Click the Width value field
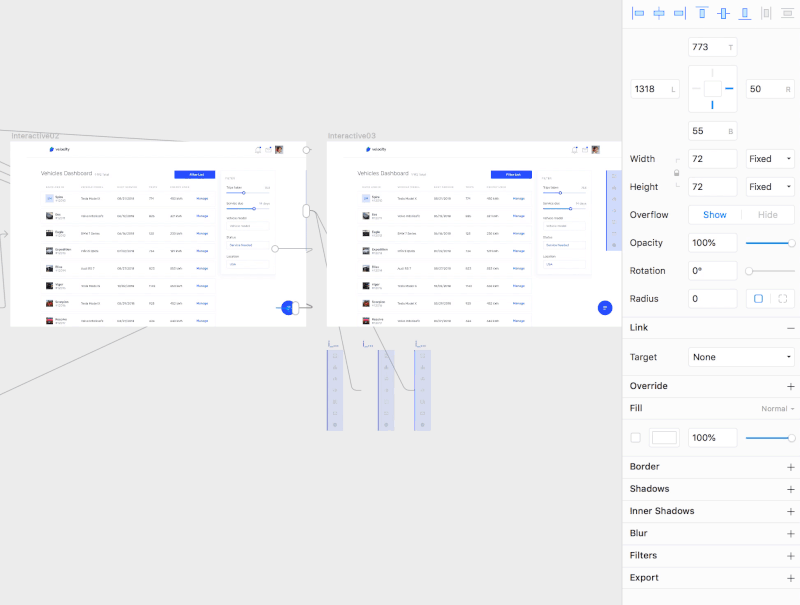This screenshot has width=800, height=605. [712, 159]
